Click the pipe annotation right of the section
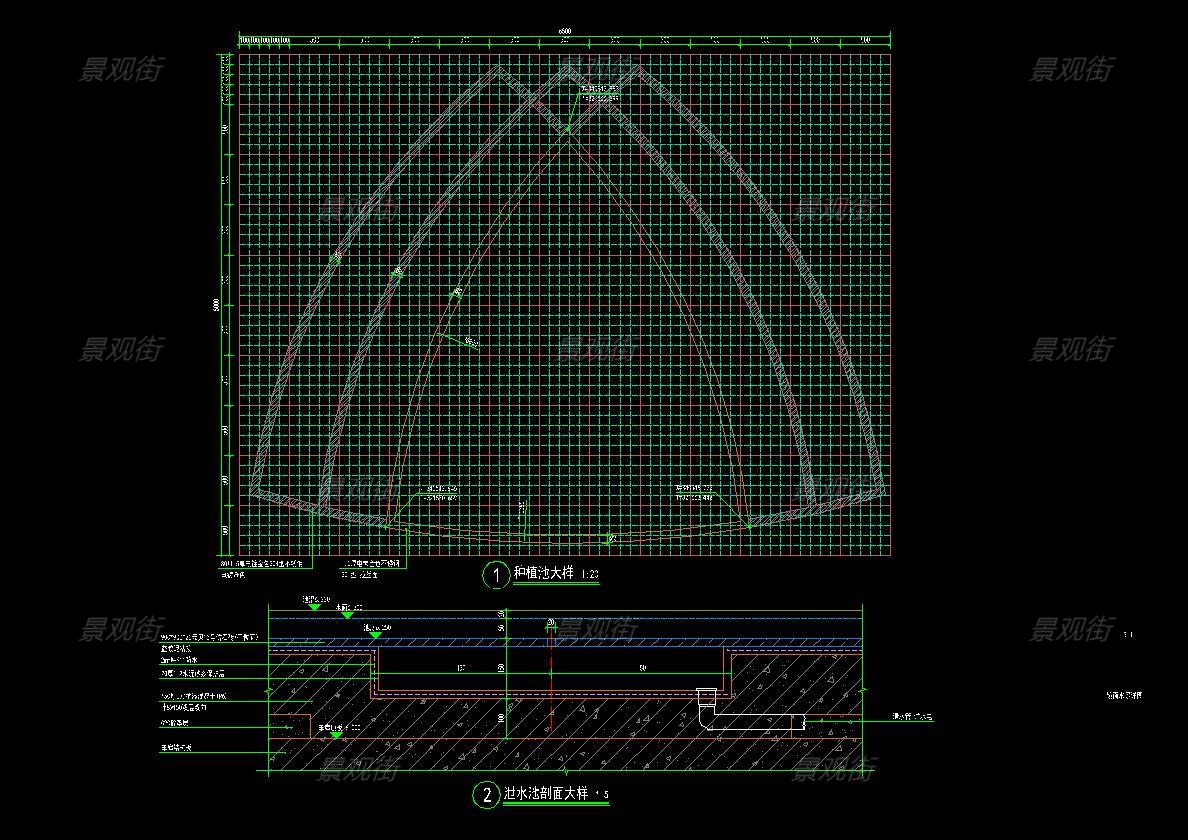 pos(912,717)
